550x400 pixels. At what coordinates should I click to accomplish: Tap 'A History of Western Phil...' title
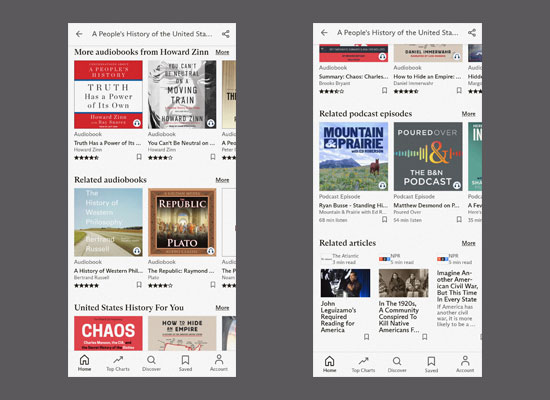coord(108,271)
